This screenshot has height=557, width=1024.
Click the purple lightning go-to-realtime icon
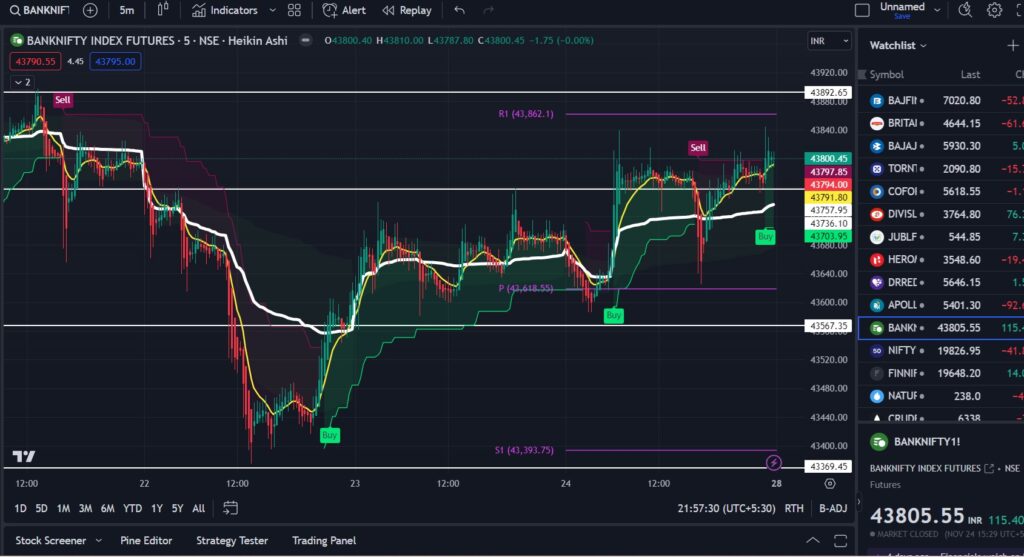pos(773,463)
